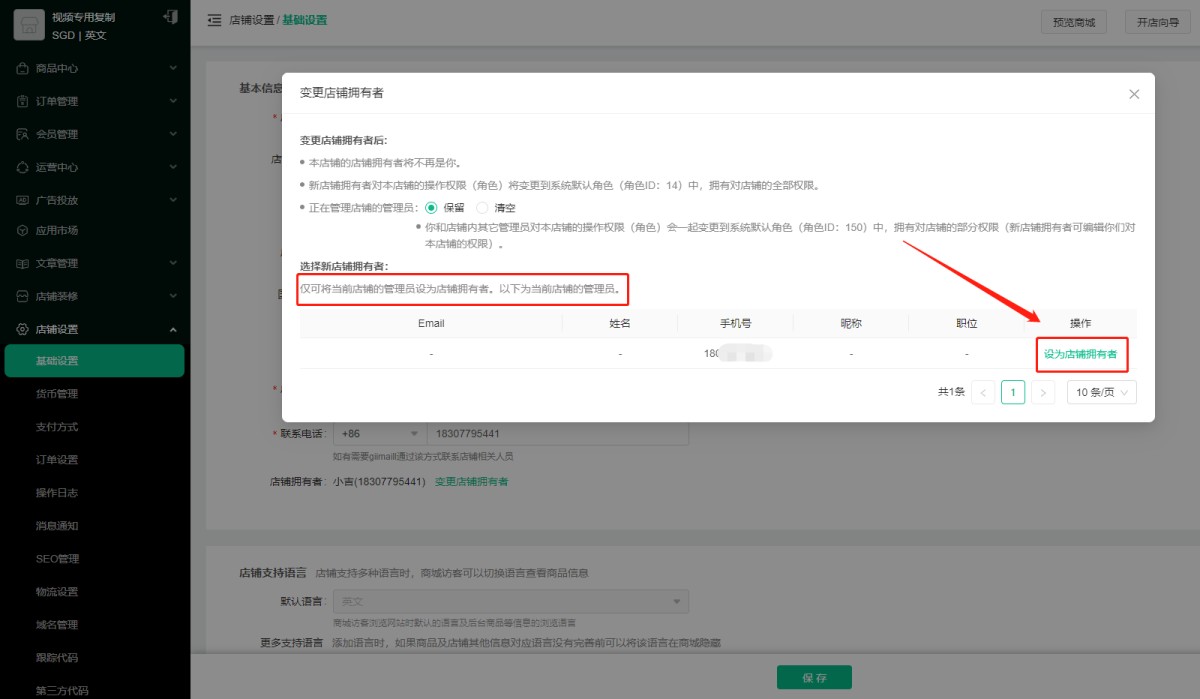Open the 10 条/页 page size dropdown
This screenshot has width=1200, height=699.
tap(1101, 393)
